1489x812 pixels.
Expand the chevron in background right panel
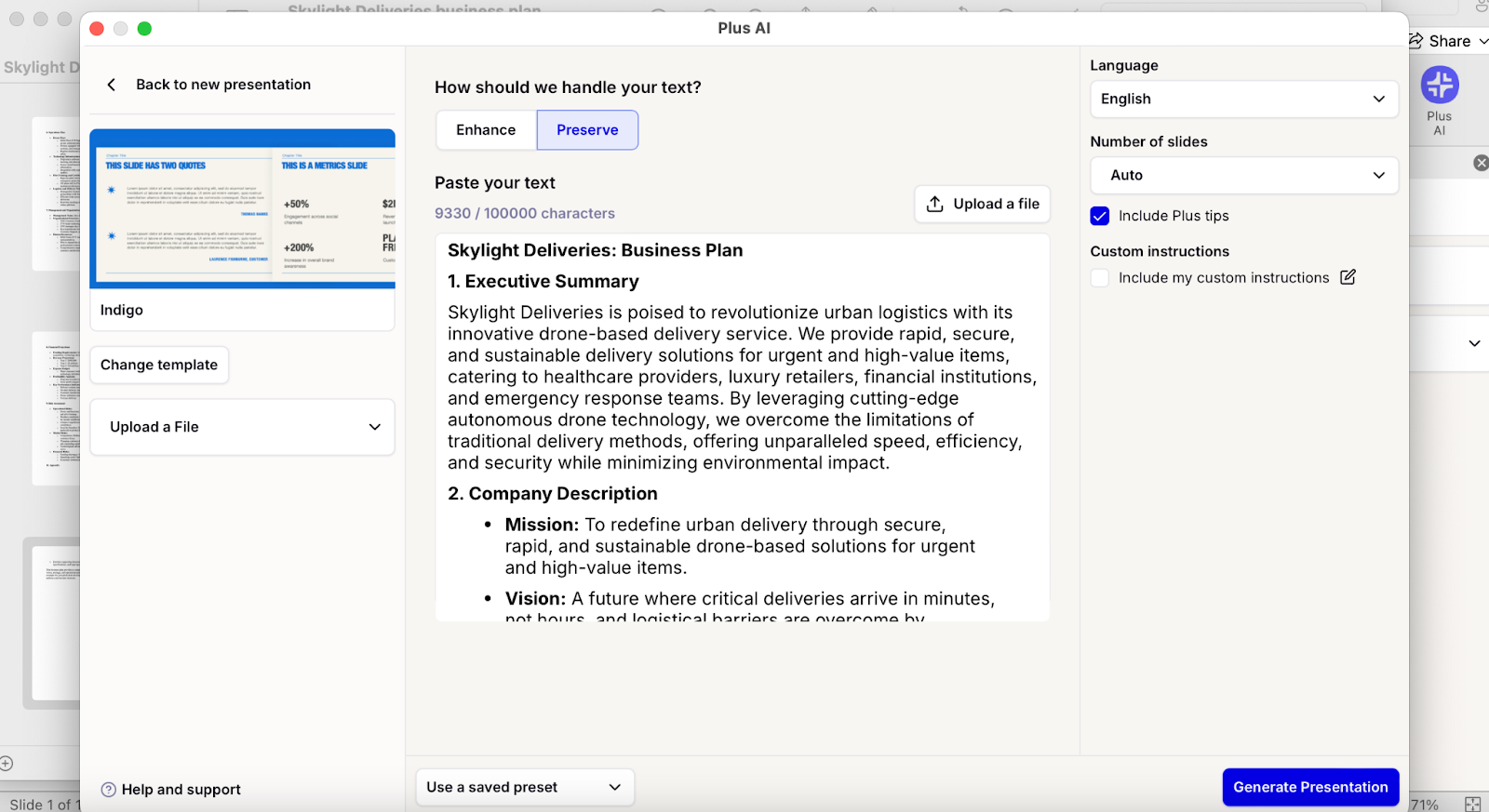click(1474, 343)
